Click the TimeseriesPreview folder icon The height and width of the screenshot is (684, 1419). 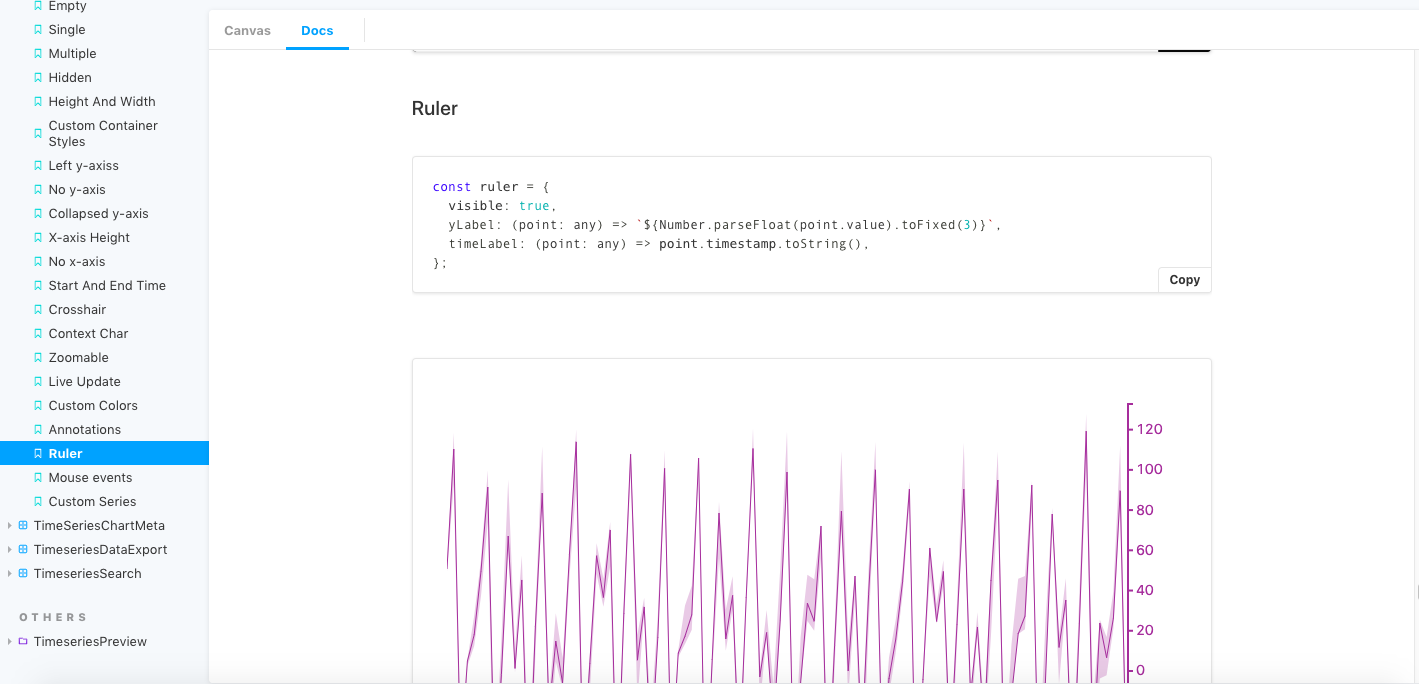(23, 641)
